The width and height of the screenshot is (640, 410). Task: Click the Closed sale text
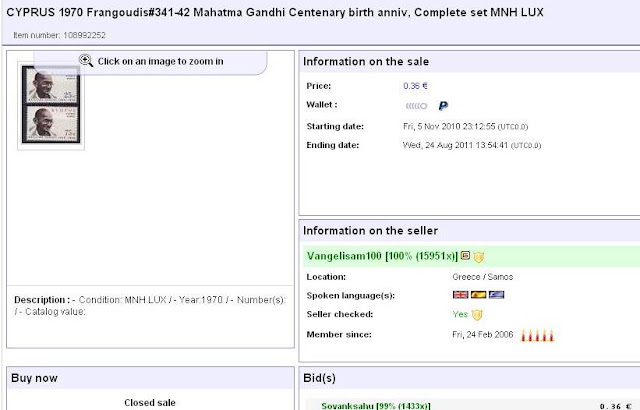(150, 403)
